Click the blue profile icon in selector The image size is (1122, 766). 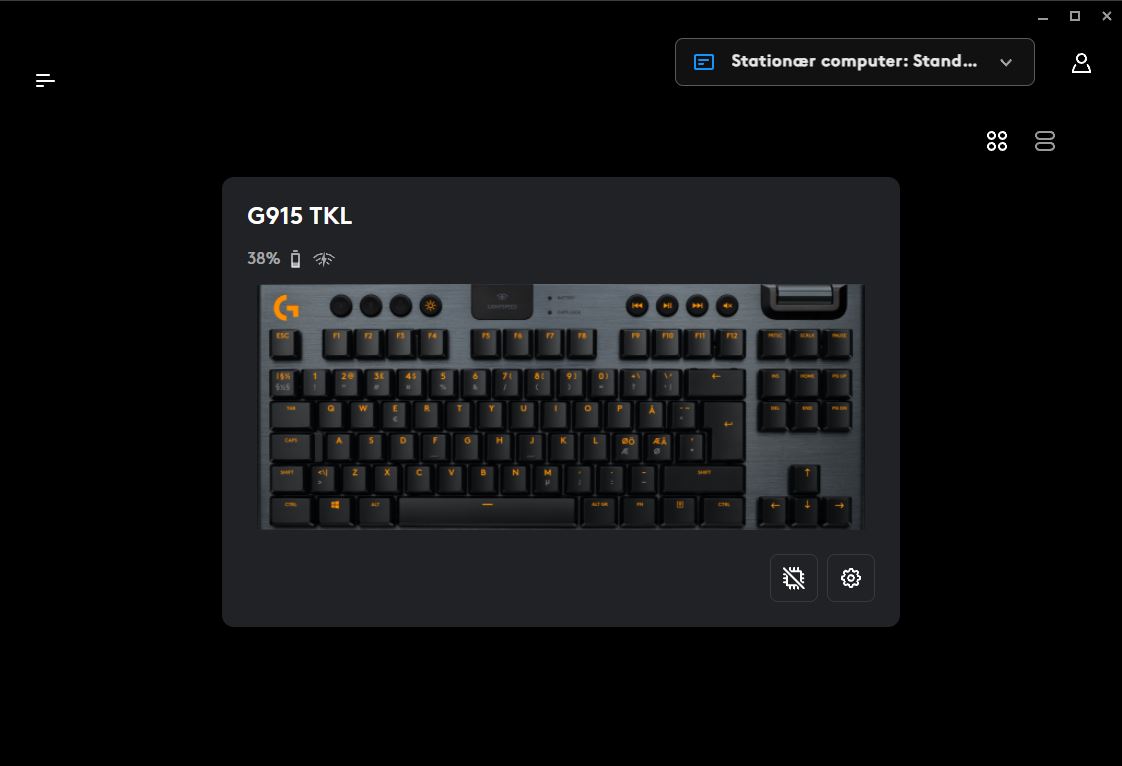click(704, 62)
